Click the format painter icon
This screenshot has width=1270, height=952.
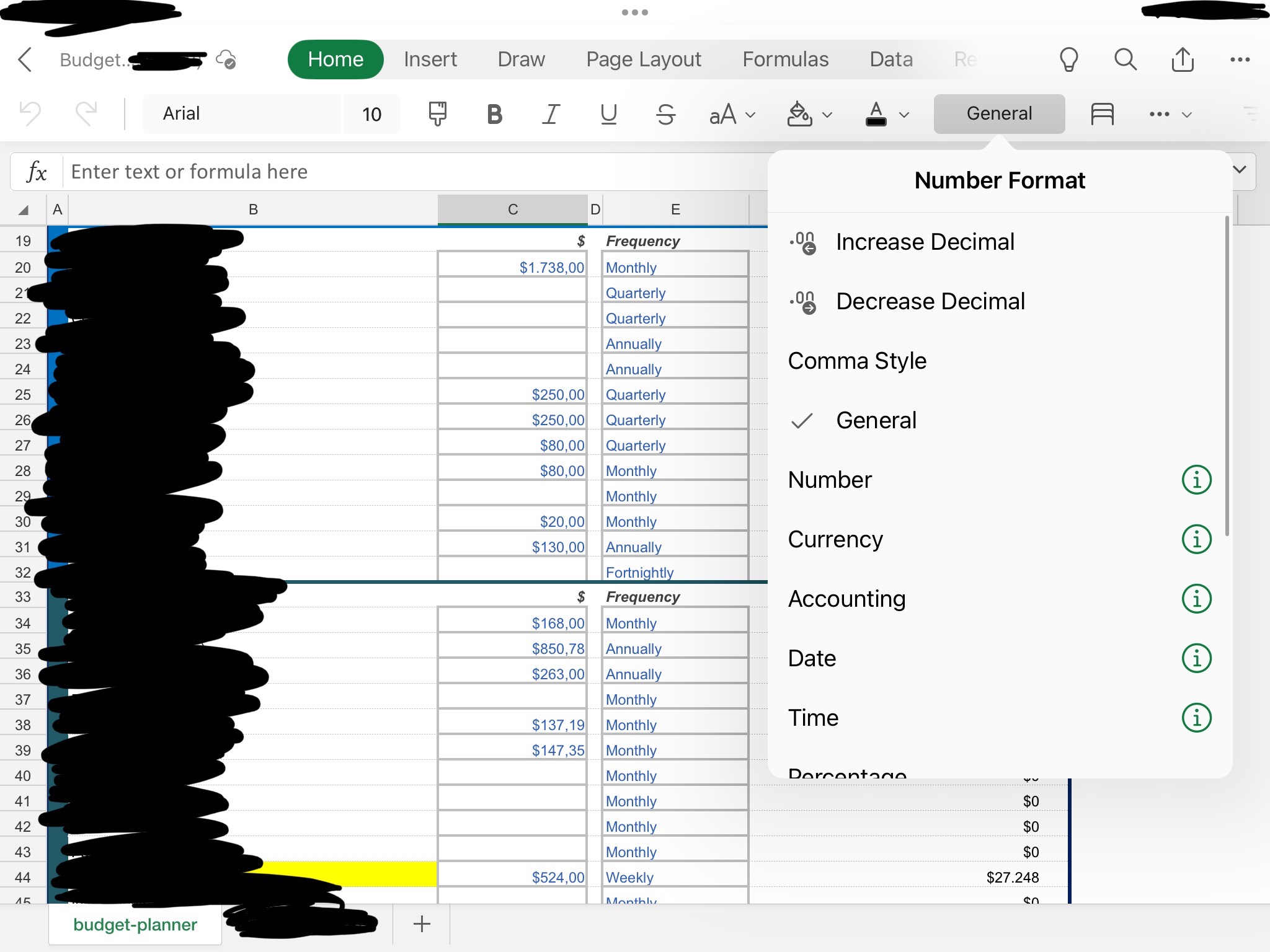click(x=437, y=114)
